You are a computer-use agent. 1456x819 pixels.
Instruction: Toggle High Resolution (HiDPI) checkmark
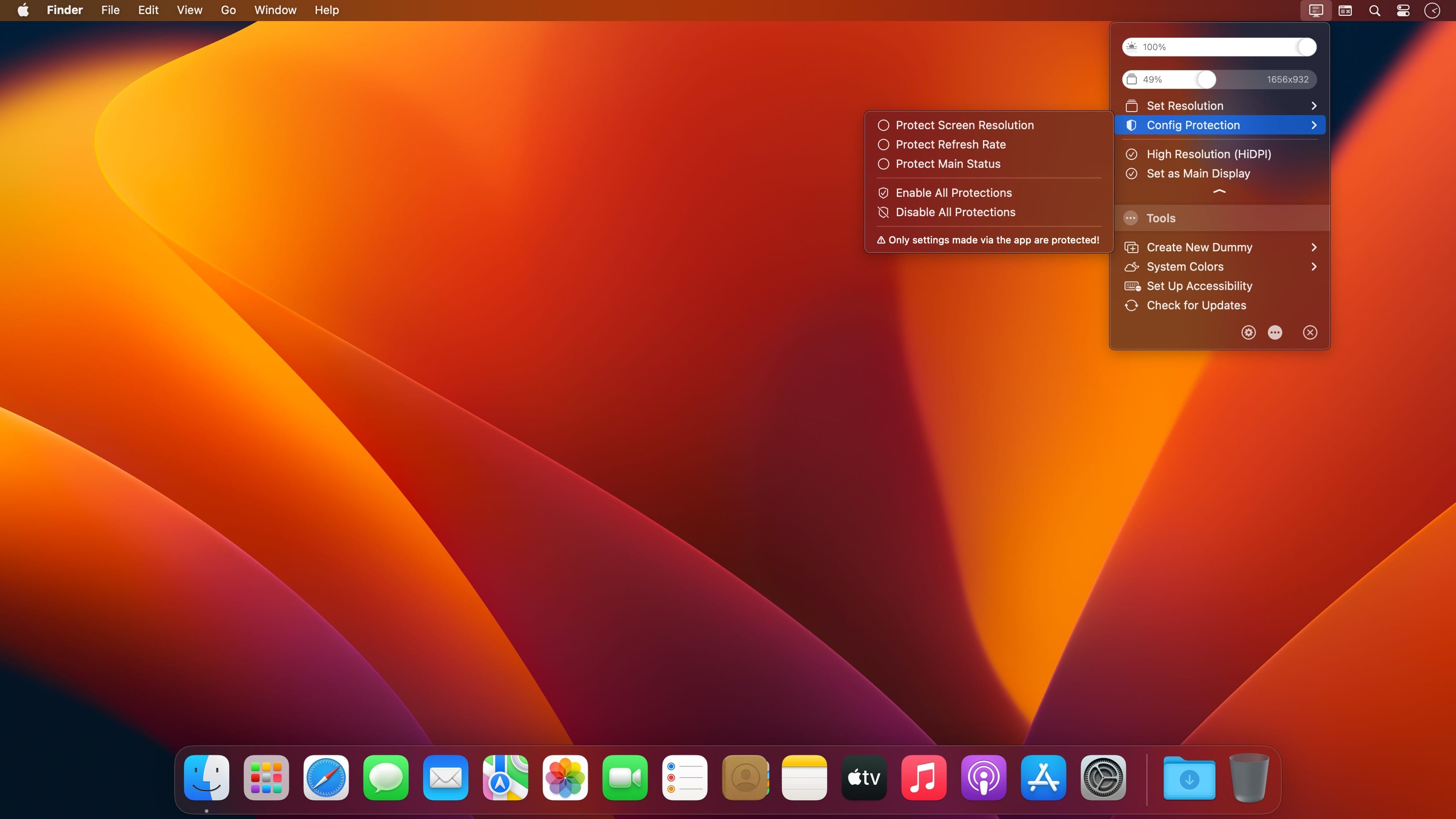pos(1208,154)
